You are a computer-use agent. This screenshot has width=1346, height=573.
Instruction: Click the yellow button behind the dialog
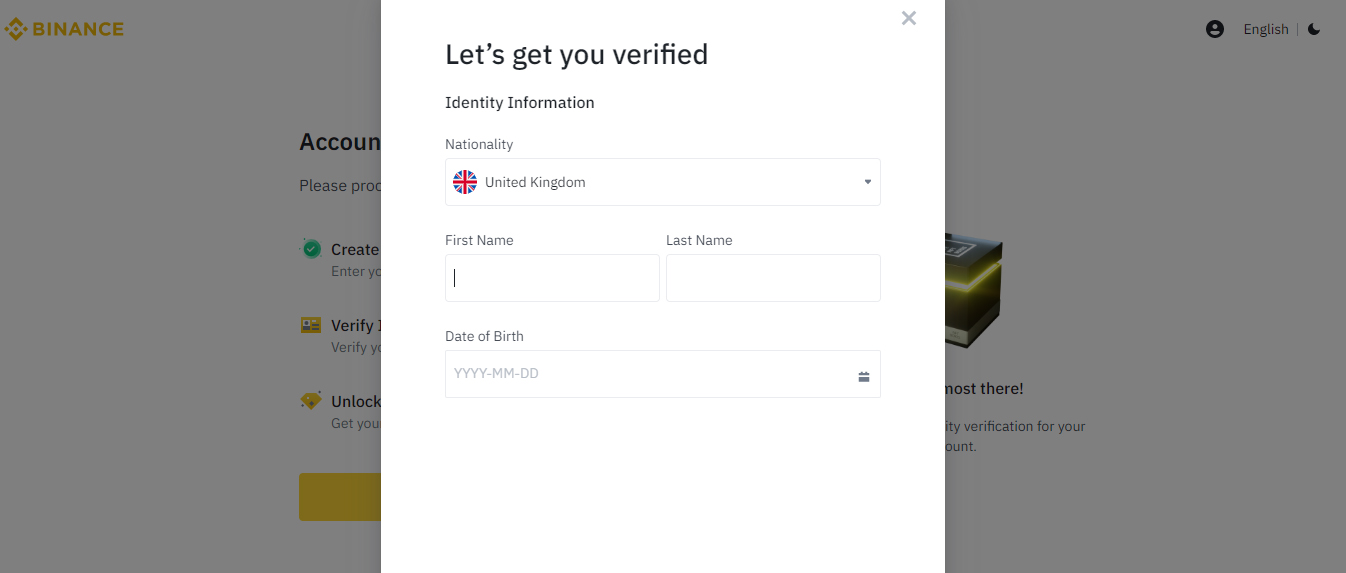click(x=340, y=497)
